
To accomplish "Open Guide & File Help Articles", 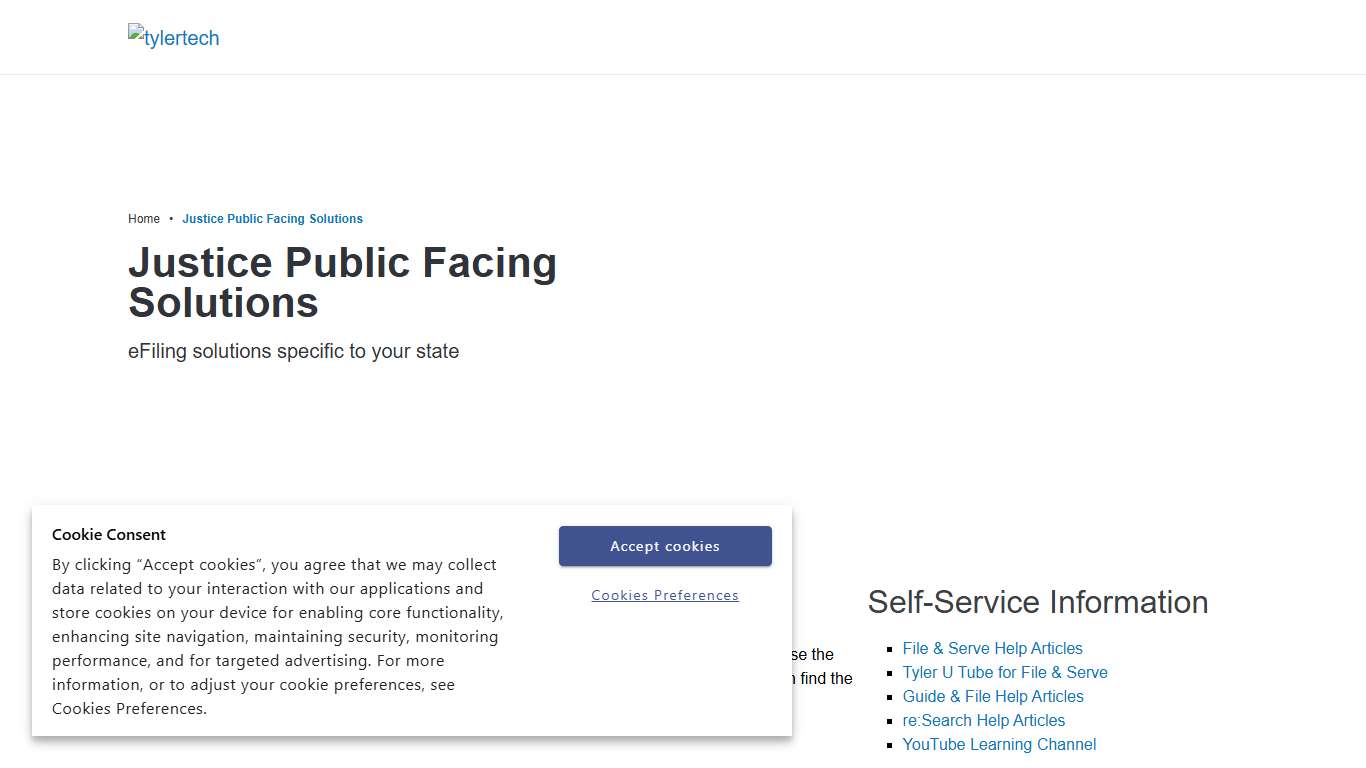I will [x=993, y=696].
